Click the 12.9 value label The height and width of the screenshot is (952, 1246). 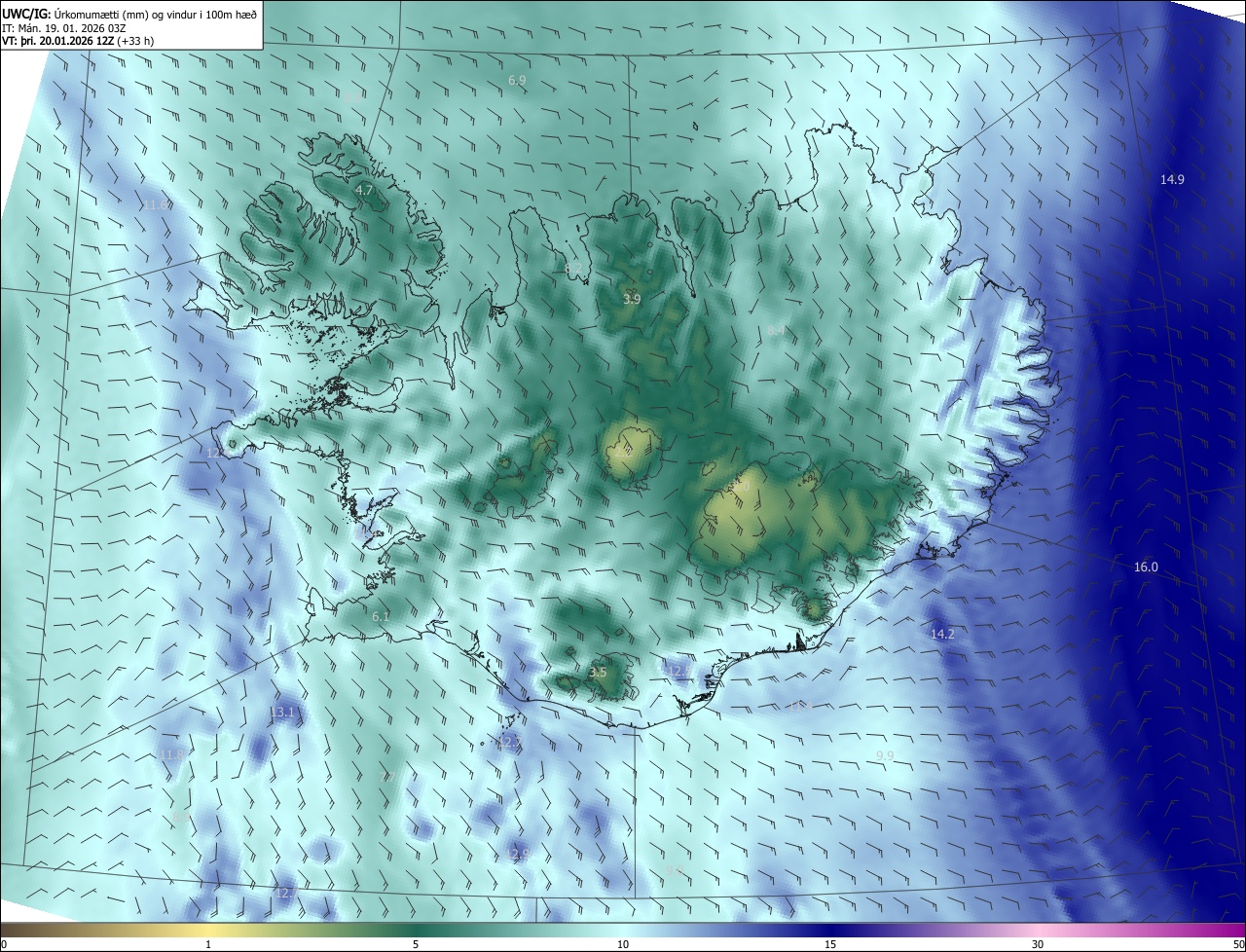click(517, 854)
